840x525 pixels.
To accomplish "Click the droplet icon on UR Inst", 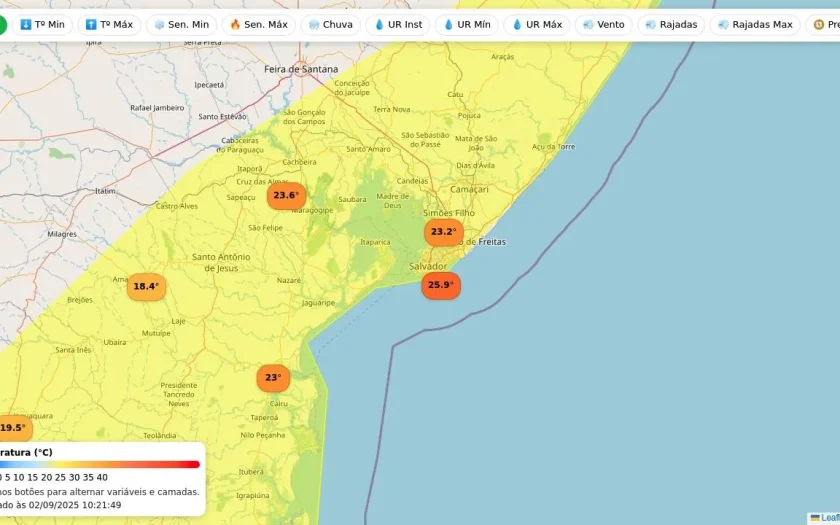I will tap(379, 25).
